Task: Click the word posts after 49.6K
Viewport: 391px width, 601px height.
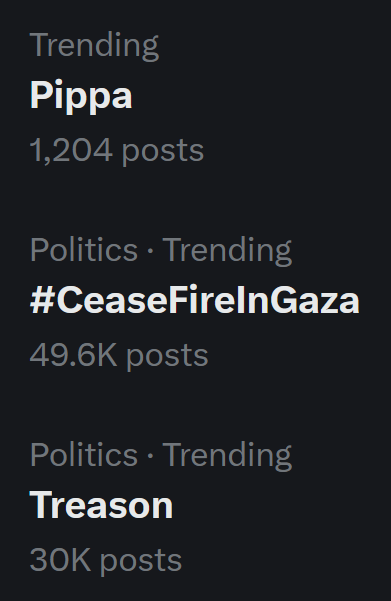Action: 167,357
